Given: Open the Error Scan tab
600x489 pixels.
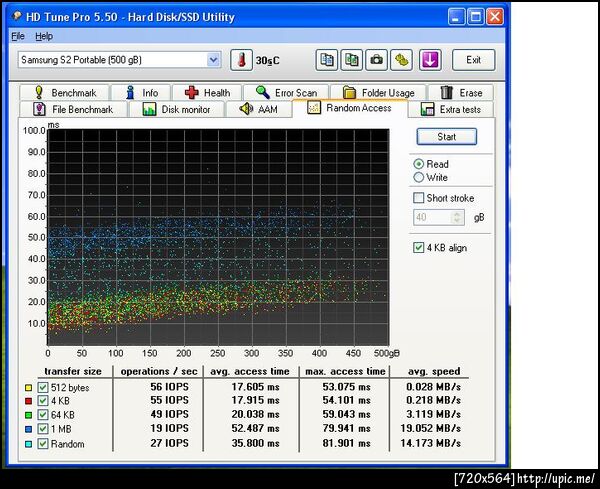Looking at the screenshot, I should (x=286, y=93).
